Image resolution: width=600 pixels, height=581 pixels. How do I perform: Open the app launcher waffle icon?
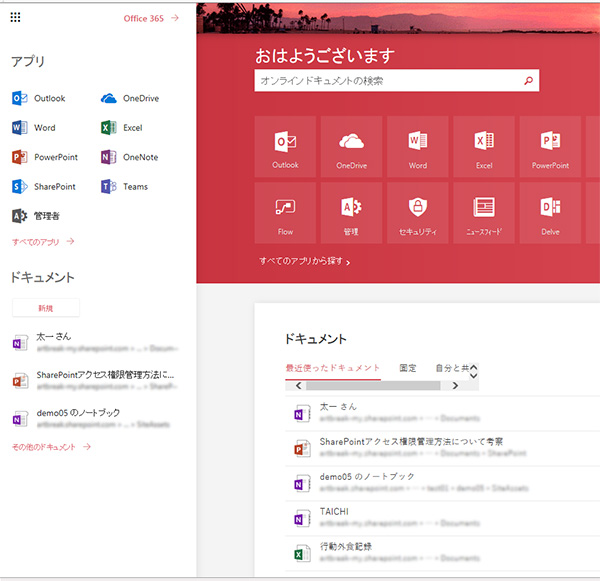15,17
